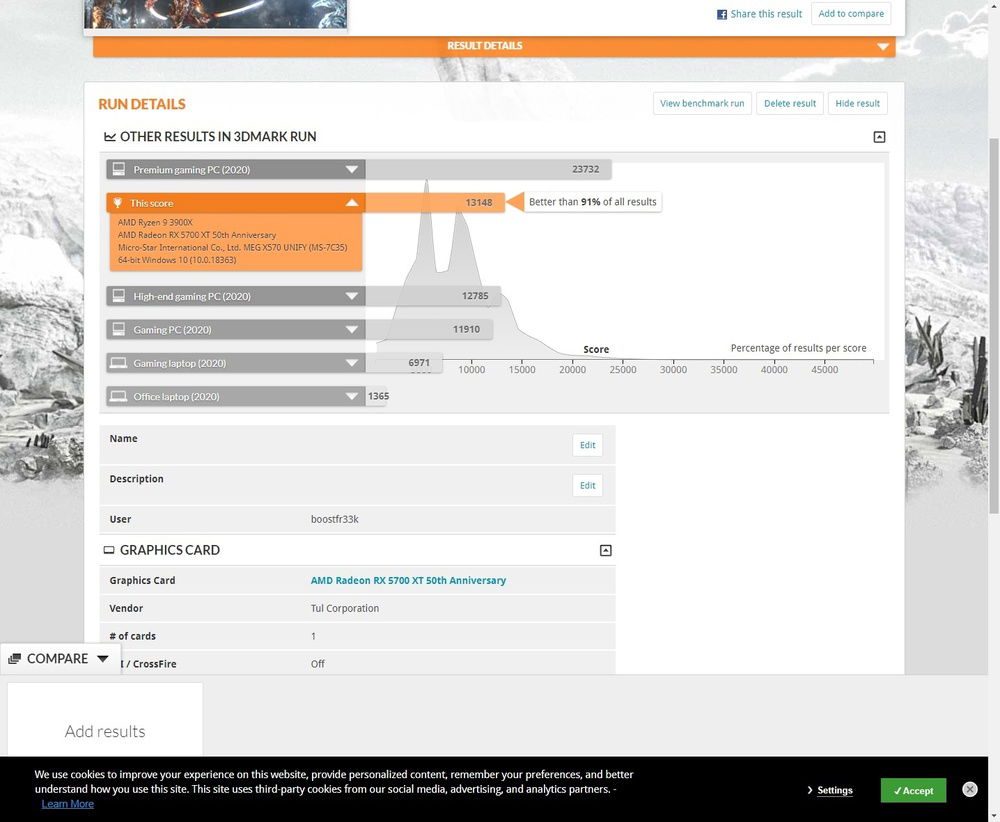Click the Facebook share icon
This screenshot has width=1000, height=822.
click(x=722, y=14)
